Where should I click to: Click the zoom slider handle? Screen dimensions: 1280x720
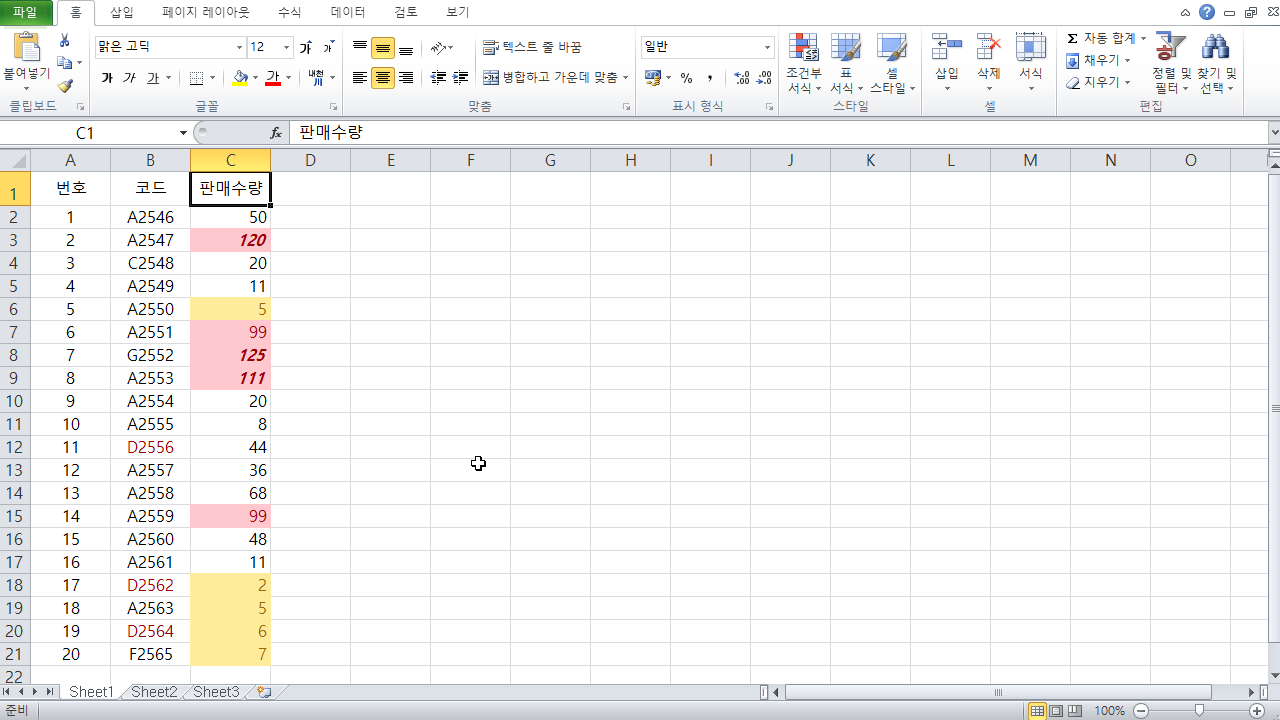(1199, 710)
